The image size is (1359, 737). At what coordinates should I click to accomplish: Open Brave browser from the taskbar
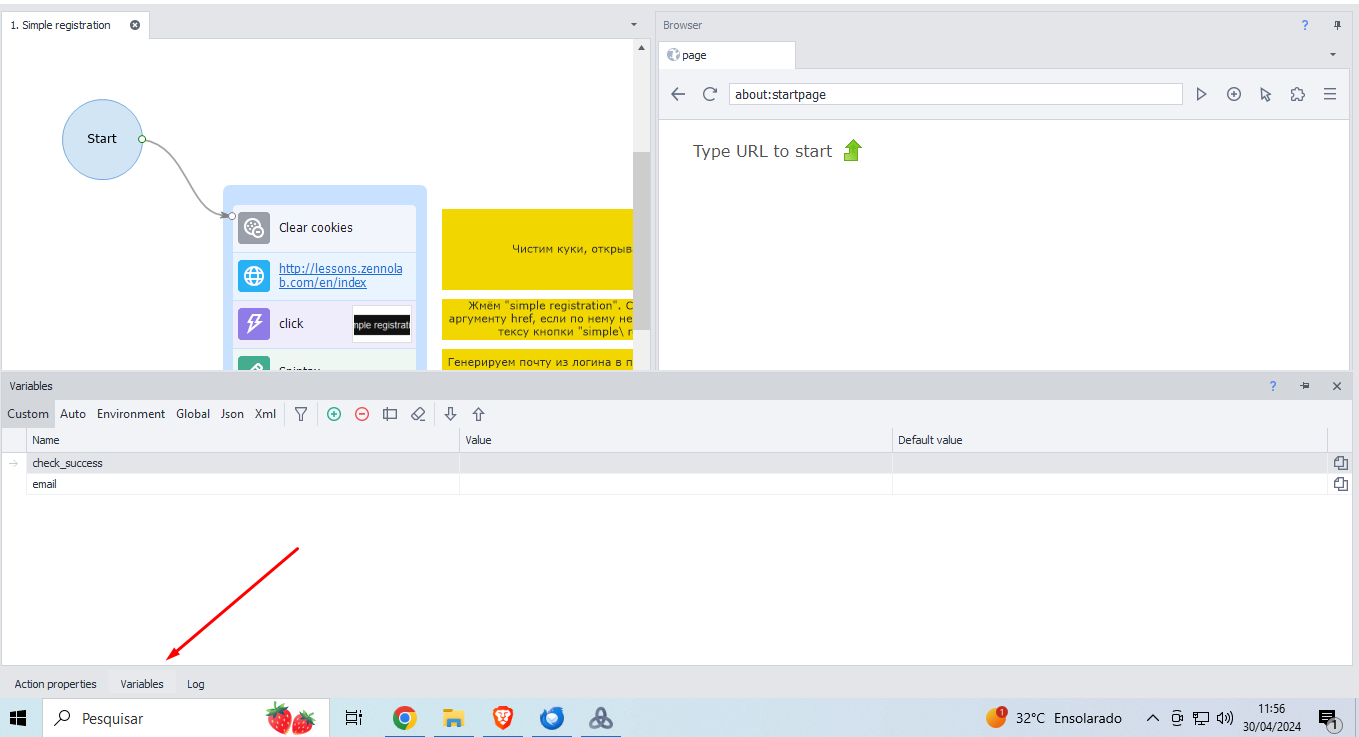(502, 718)
